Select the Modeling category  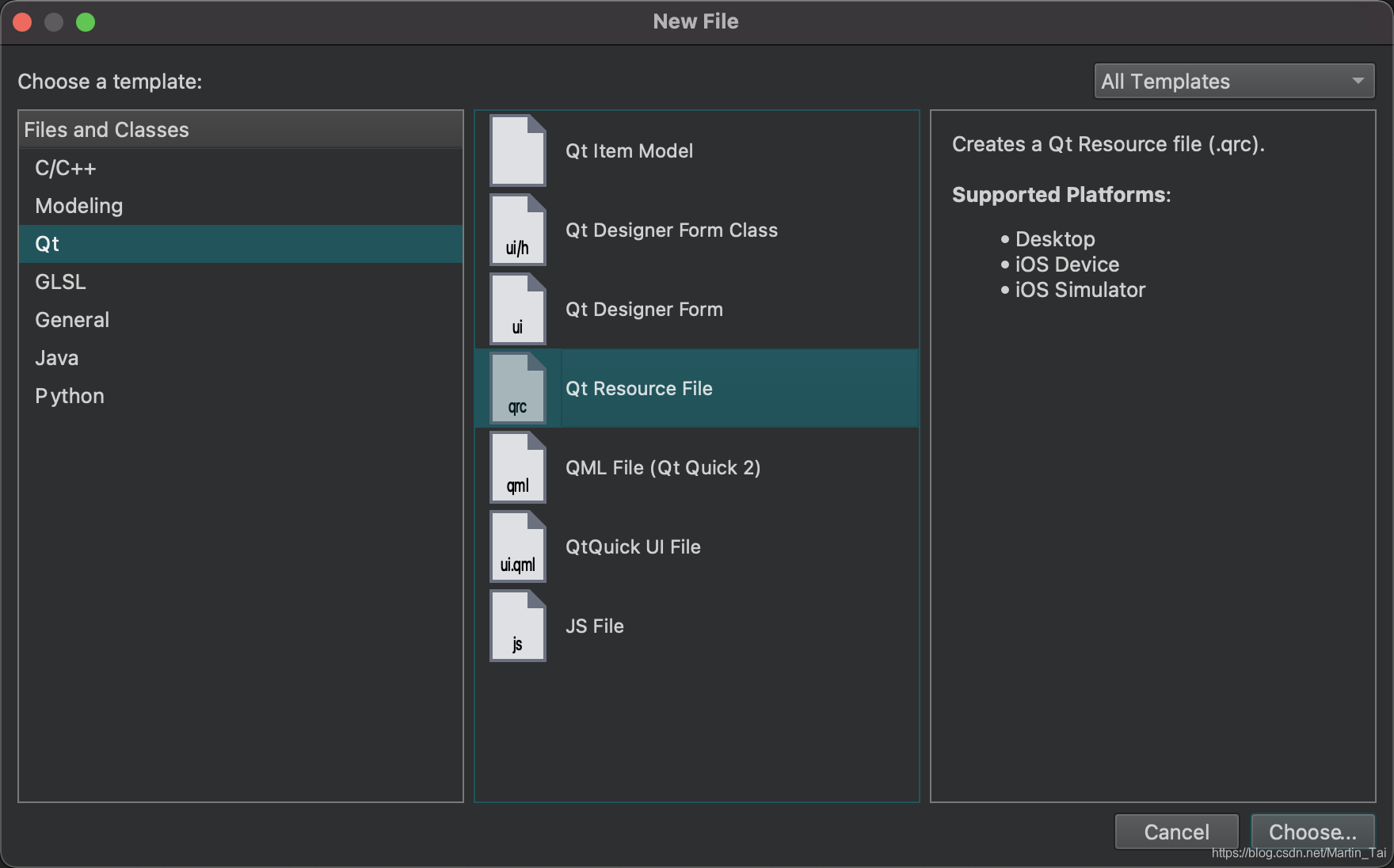click(241, 206)
